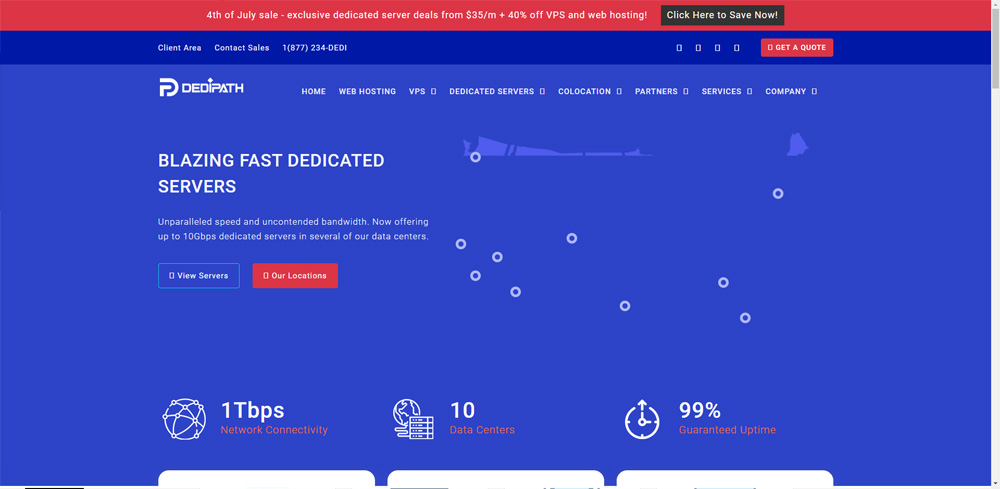Image resolution: width=1000 pixels, height=489 pixels.
Task: Click the last social icon in top bar
Action: tap(737, 48)
